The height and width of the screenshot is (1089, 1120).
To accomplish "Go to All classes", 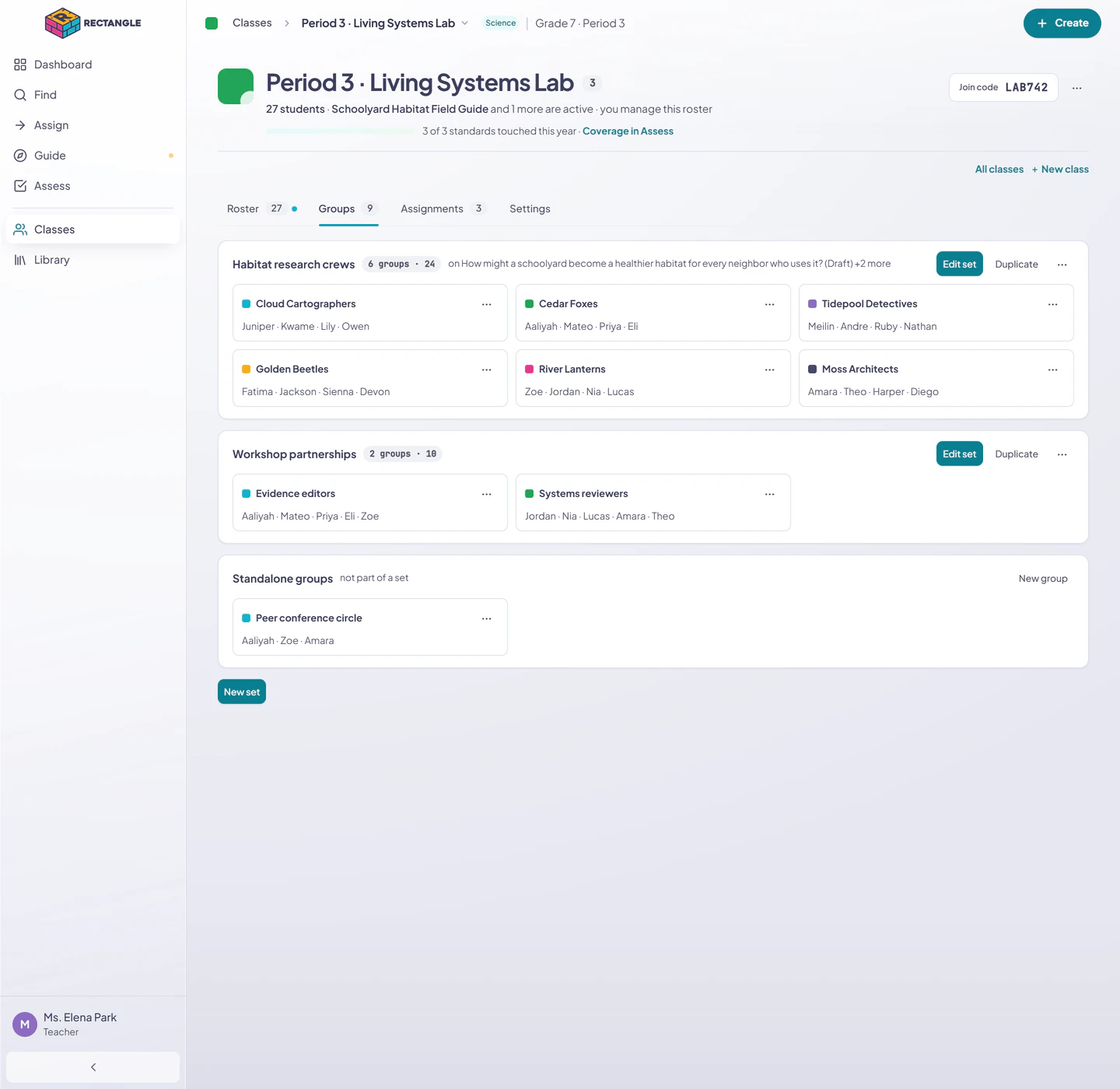I will pos(999,170).
